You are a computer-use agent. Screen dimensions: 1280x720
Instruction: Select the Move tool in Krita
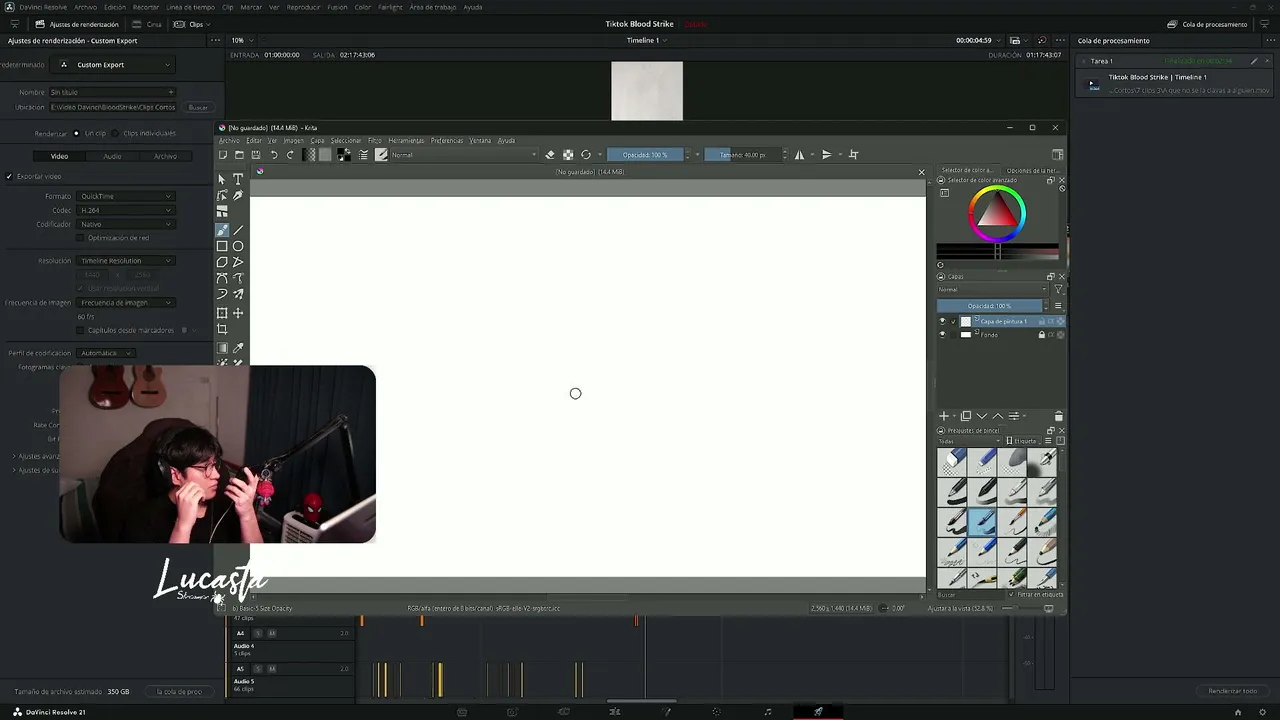[238, 313]
